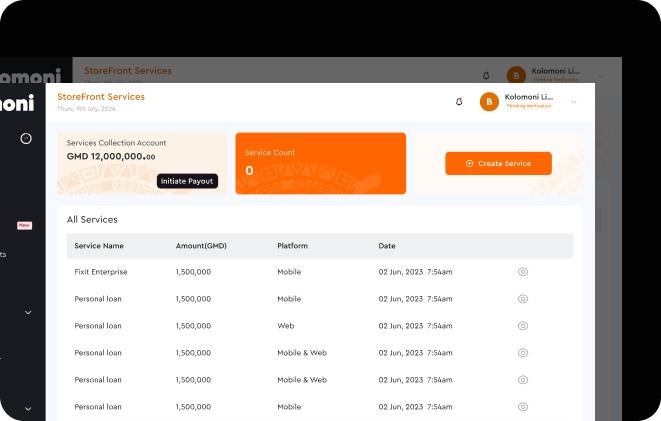The image size is (661, 421).
Task: Select the Service Name column header
Action: [99, 246]
